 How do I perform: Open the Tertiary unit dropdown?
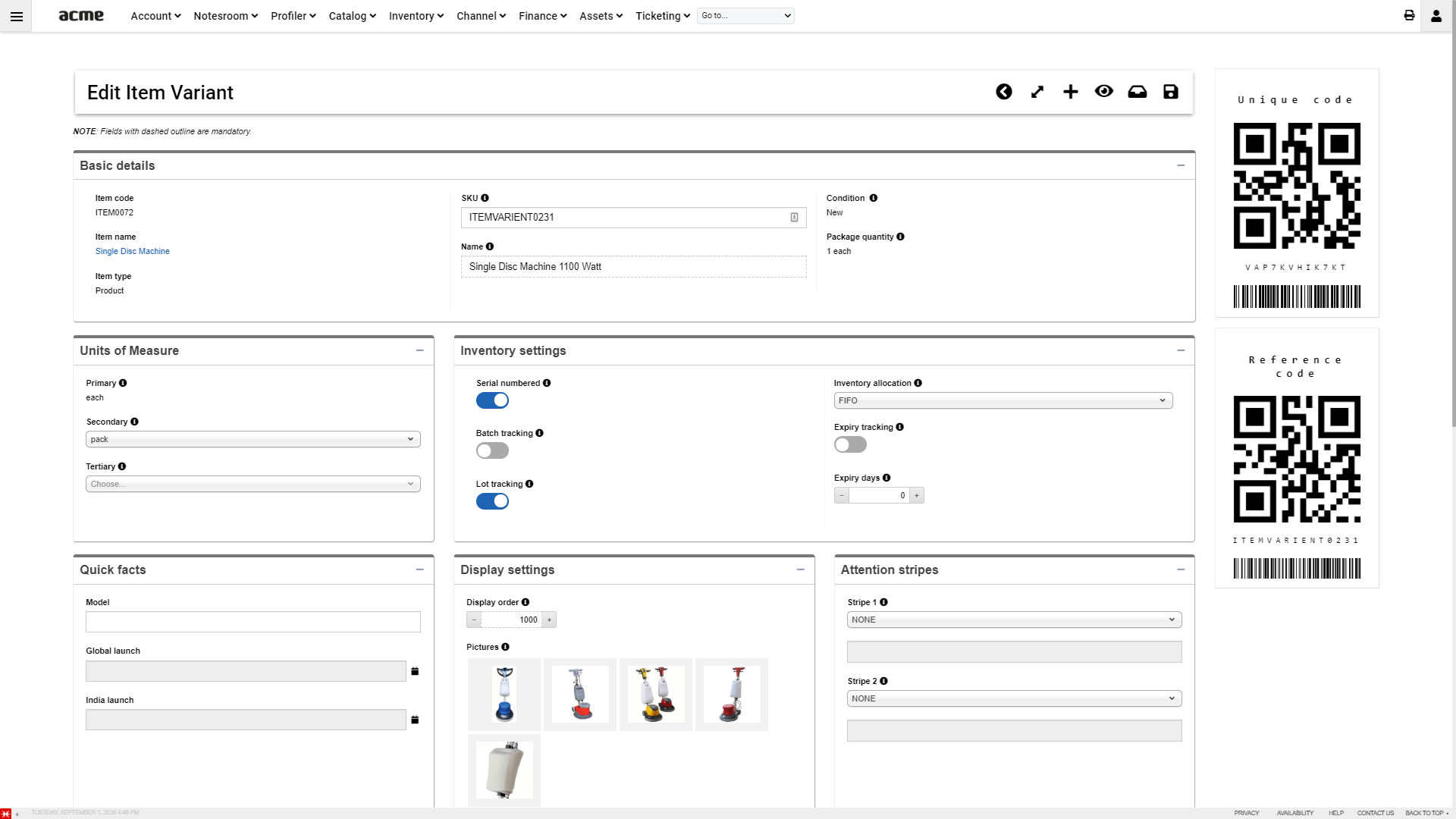253,484
